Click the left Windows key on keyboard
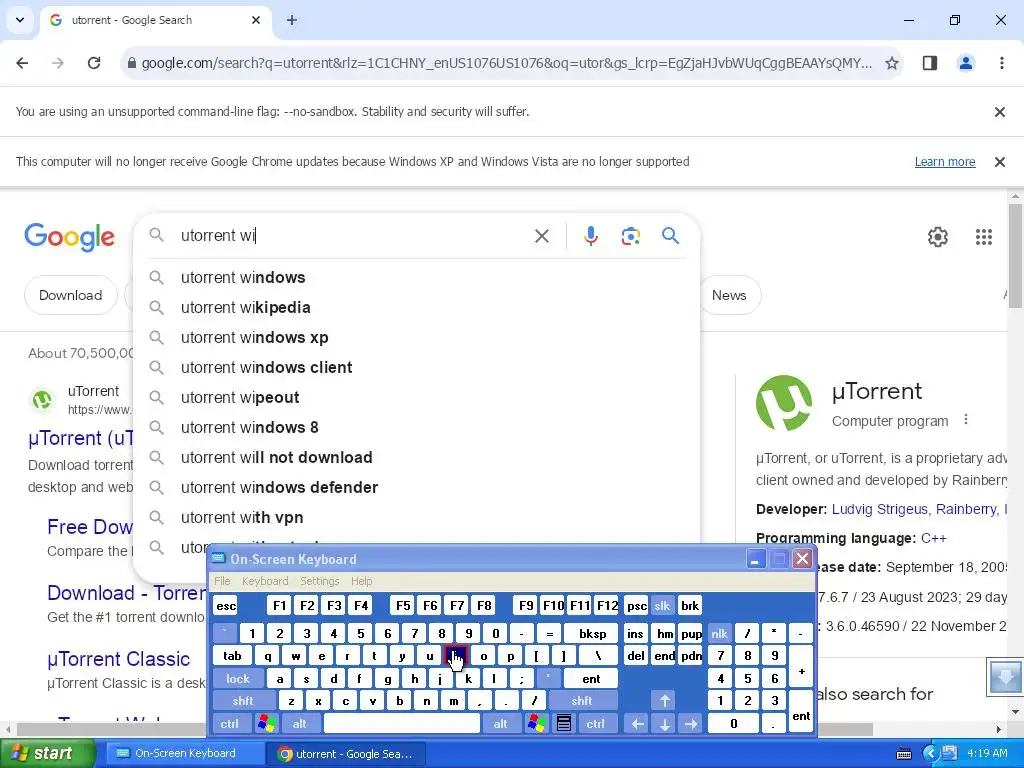Viewport: 1024px width, 768px height. point(266,723)
